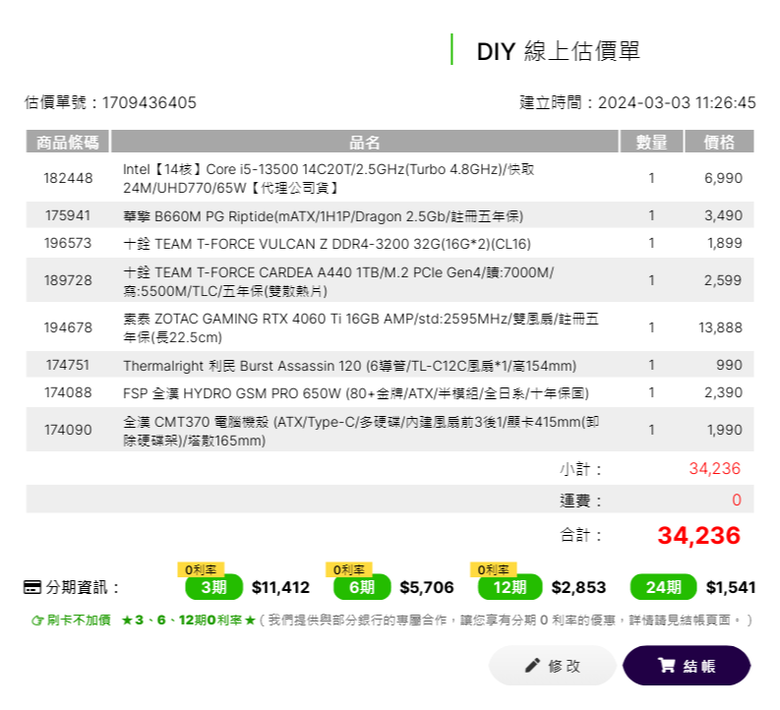Click product code 182448
Image resolution: width=780 pixels, height=710 pixels.
(x=68, y=178)
